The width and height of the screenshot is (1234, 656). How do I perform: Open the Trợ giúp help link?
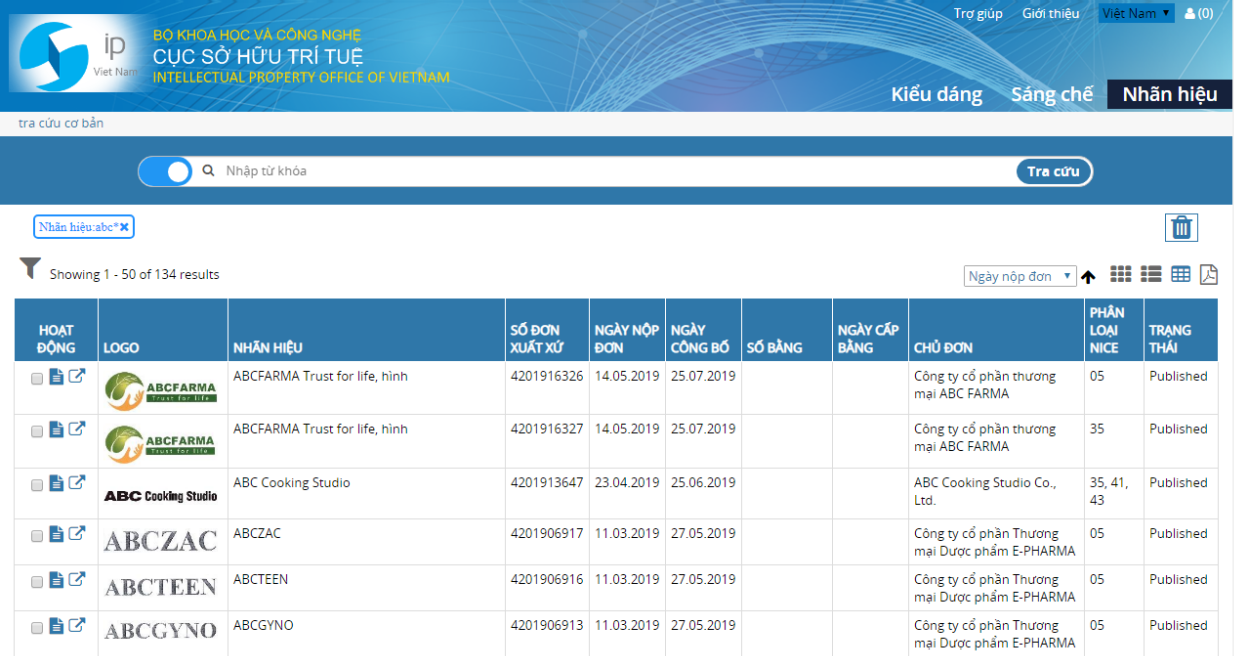click(x=978, y=13)
